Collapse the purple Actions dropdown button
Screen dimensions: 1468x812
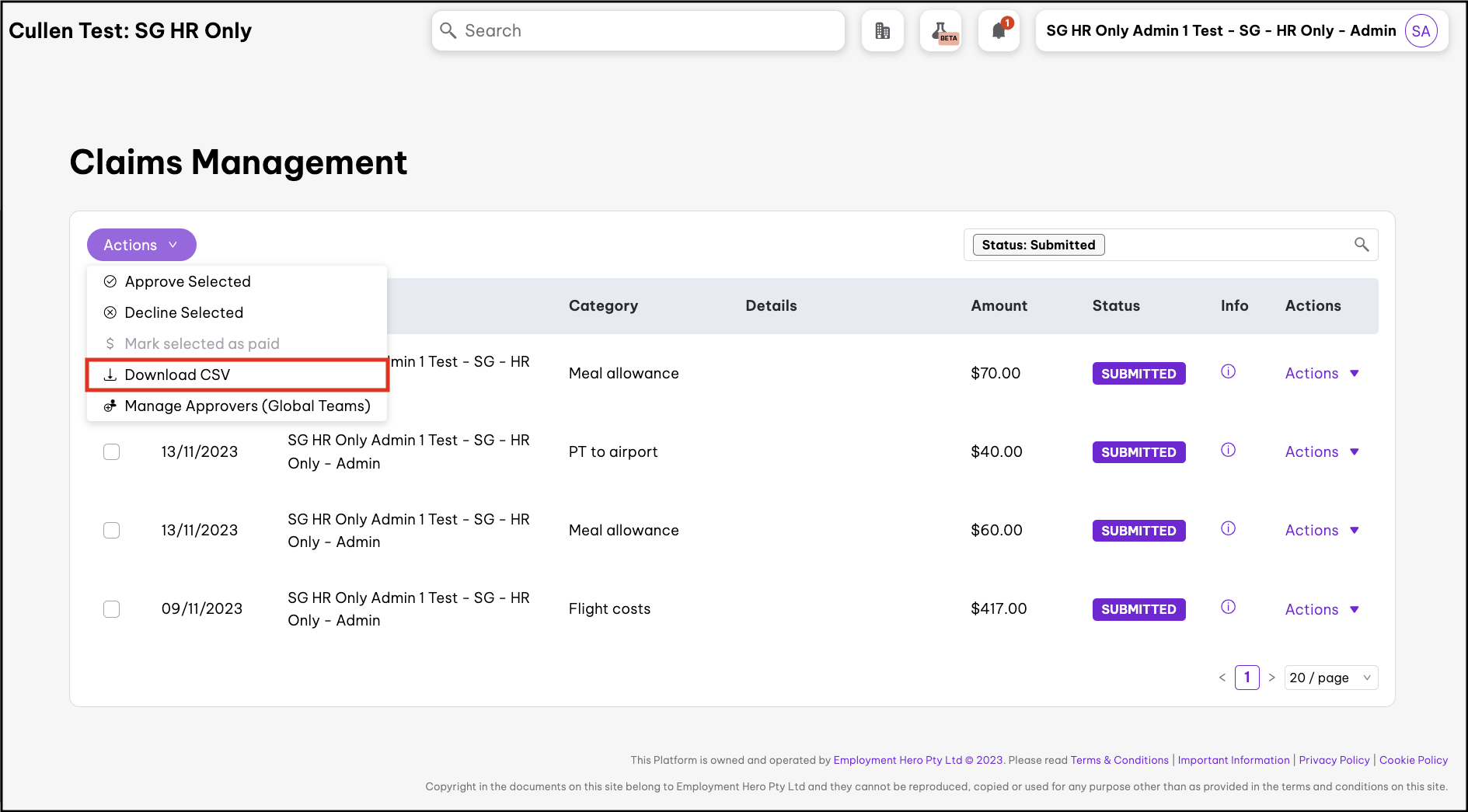[x=141, y=245]
